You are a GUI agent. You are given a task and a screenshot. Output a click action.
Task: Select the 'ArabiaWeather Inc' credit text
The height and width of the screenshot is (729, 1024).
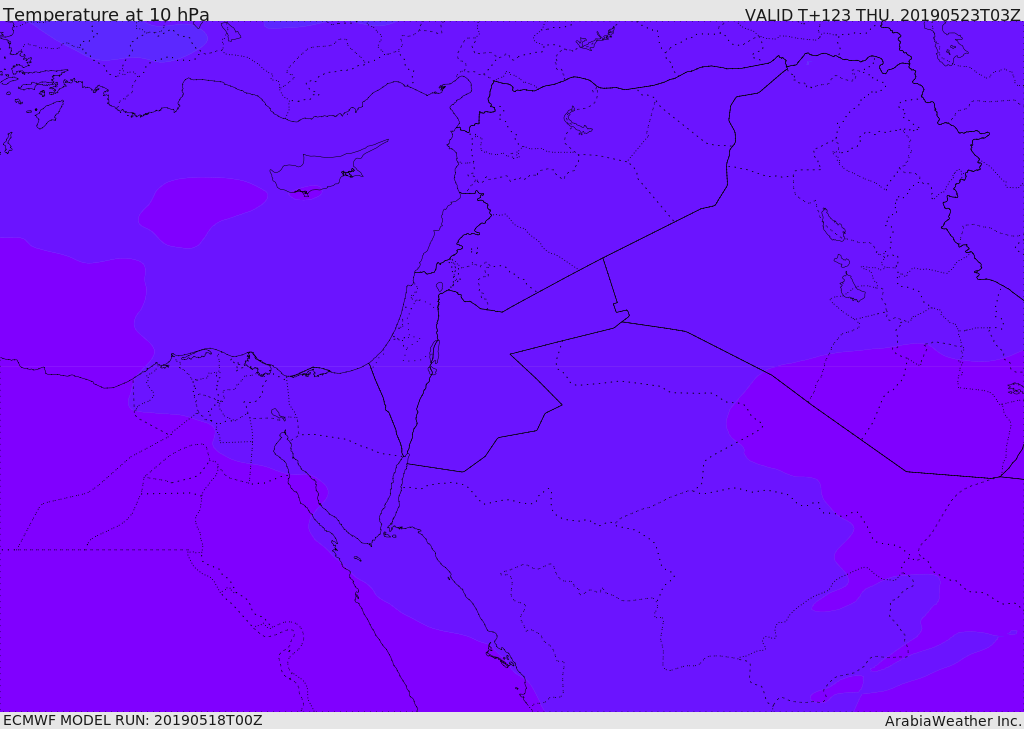pos(952,721)
